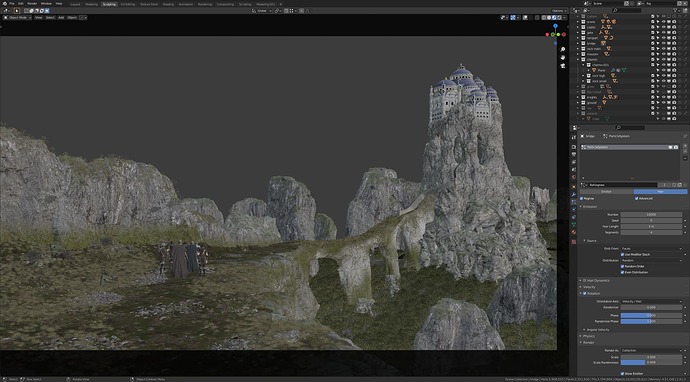
Task: Click the pan hand icon in viewport
Action: [563, 58]
